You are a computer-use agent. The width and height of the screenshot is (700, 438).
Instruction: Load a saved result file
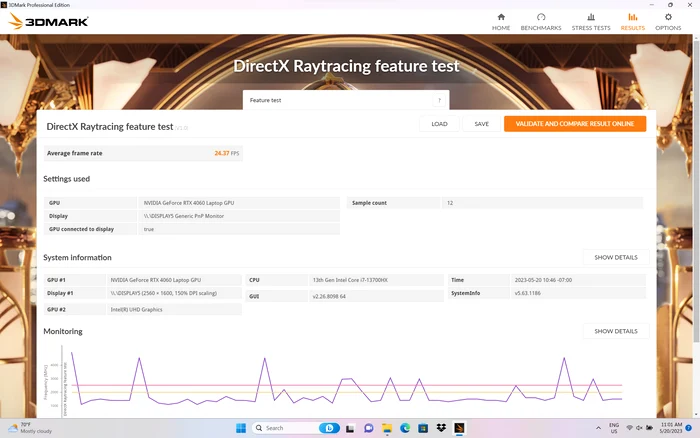[439, 124]
